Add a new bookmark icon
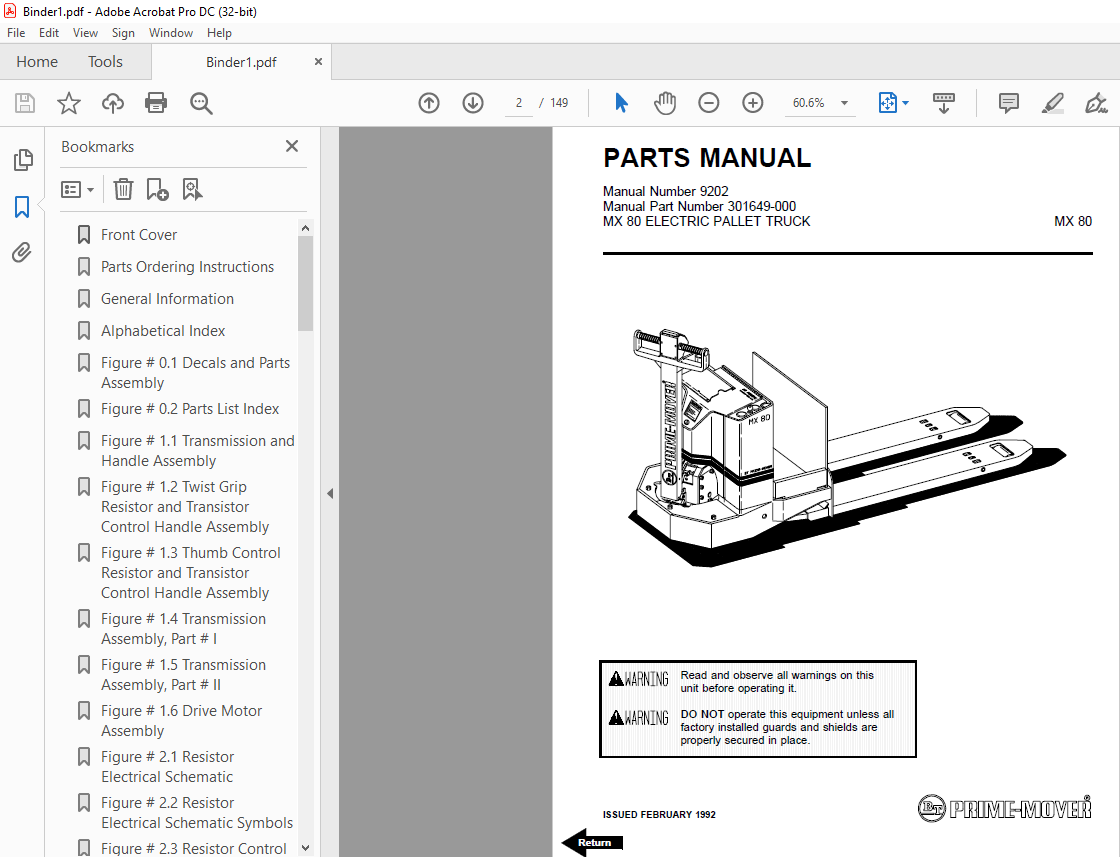 point(157,189)
